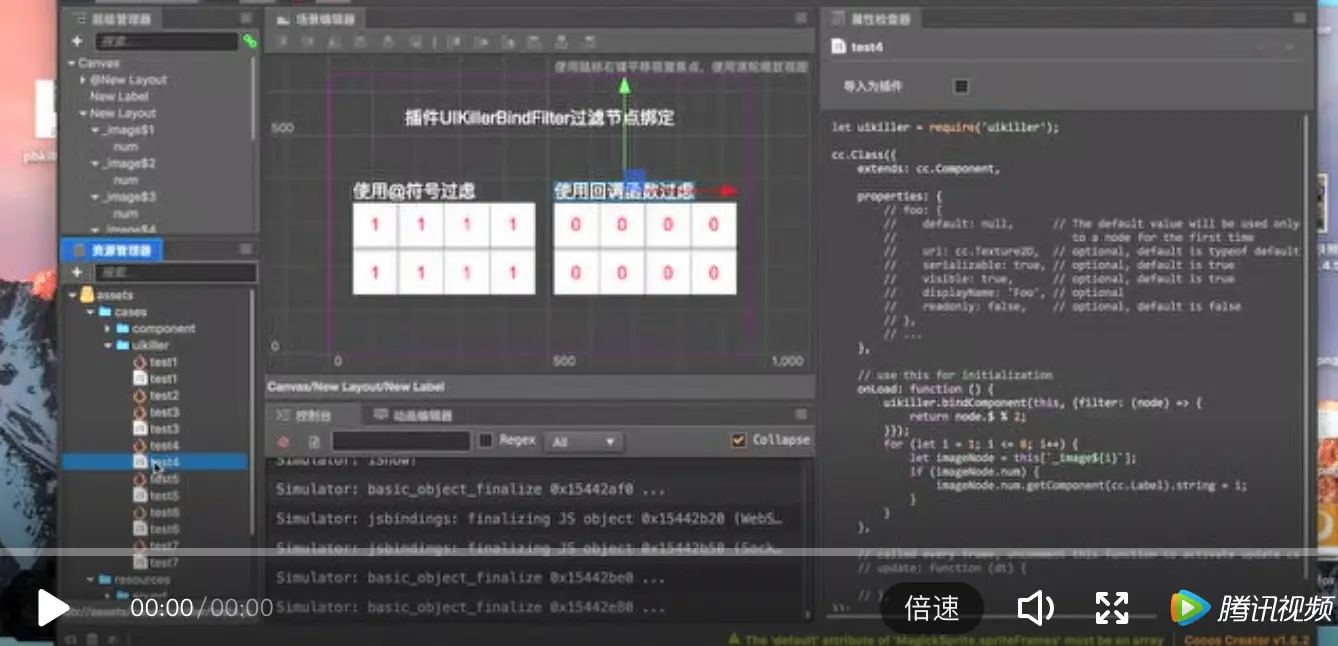The height and width of the screenshot is (646, 1338).
Task: Click the green Y-axis gizmo arrow
Action: tap(625, 87)
